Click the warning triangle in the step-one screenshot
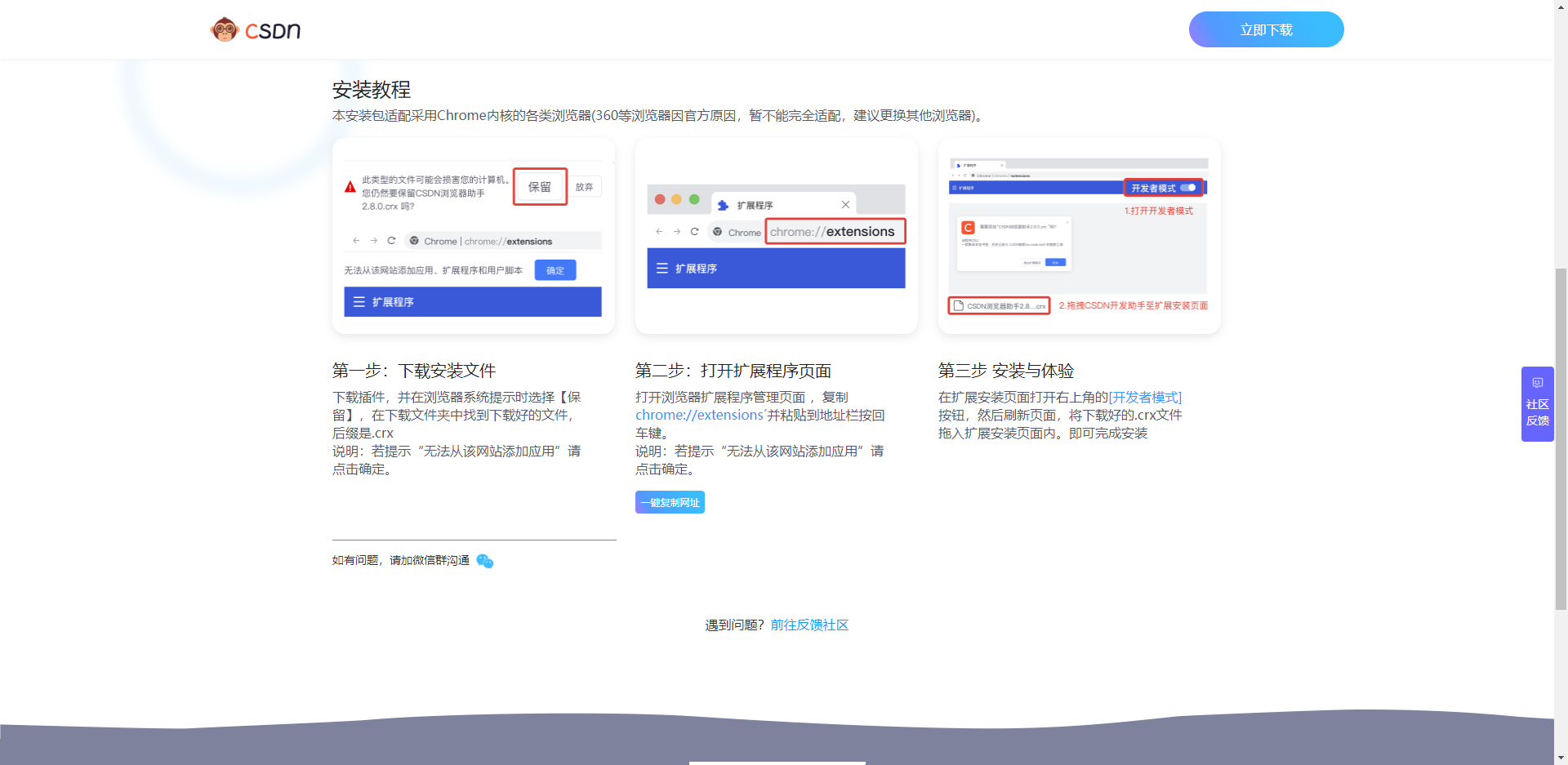This screenshot has width=1568, height=765. point(349,186)
